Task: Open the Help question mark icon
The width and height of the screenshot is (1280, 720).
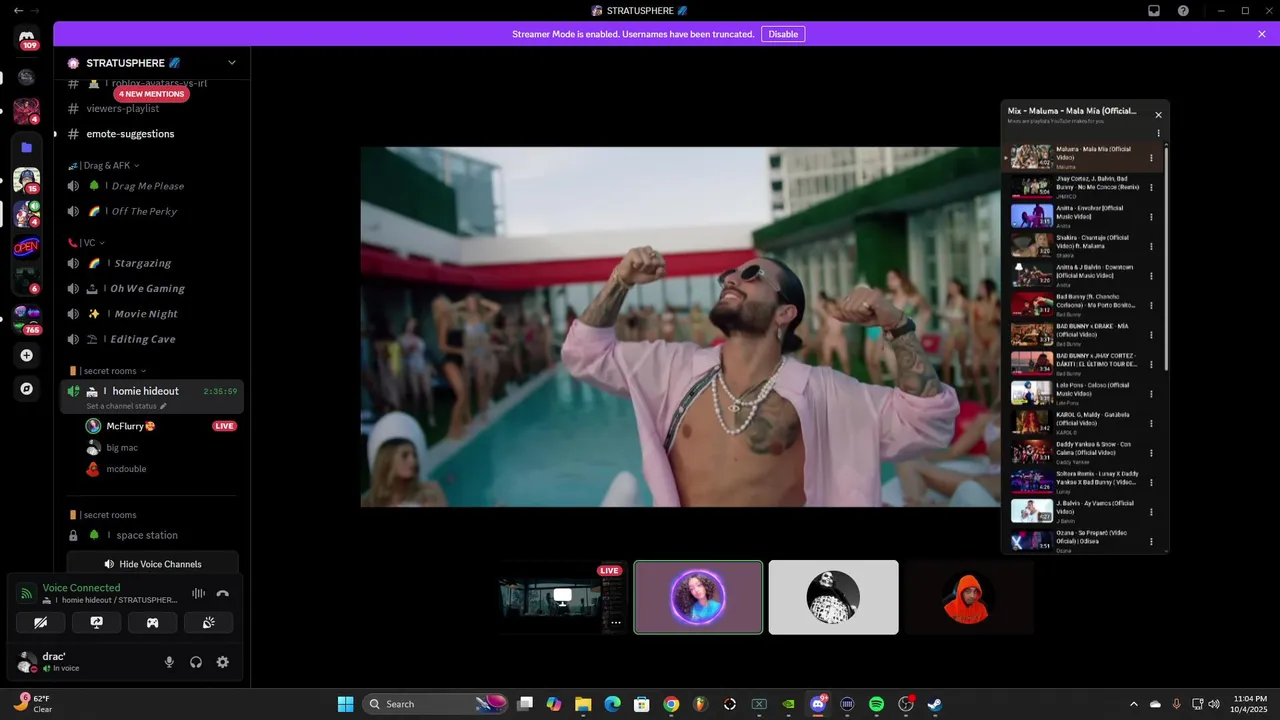Action: [1183, 10]
